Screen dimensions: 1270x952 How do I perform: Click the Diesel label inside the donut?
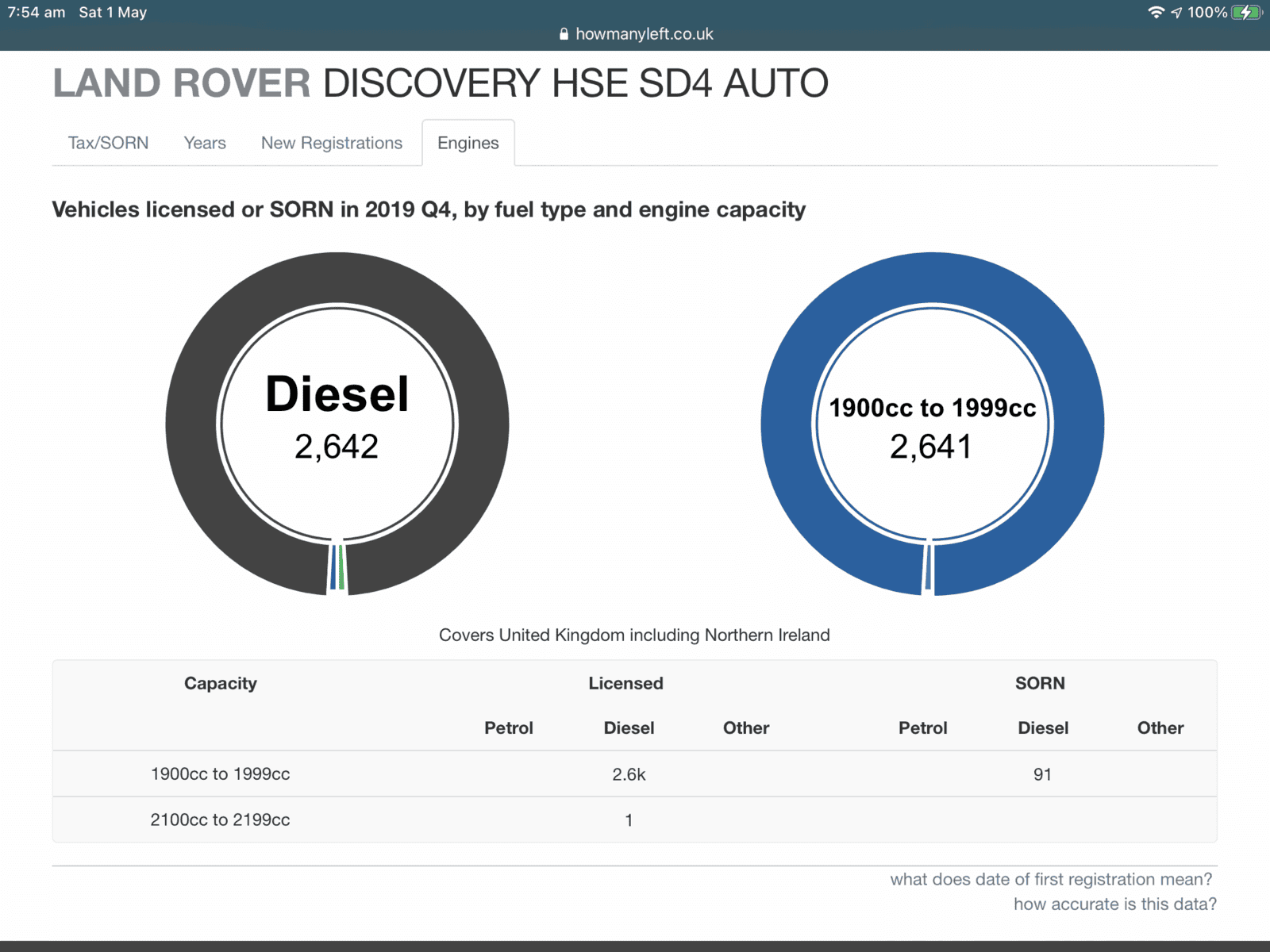click(x=337, y=394)
